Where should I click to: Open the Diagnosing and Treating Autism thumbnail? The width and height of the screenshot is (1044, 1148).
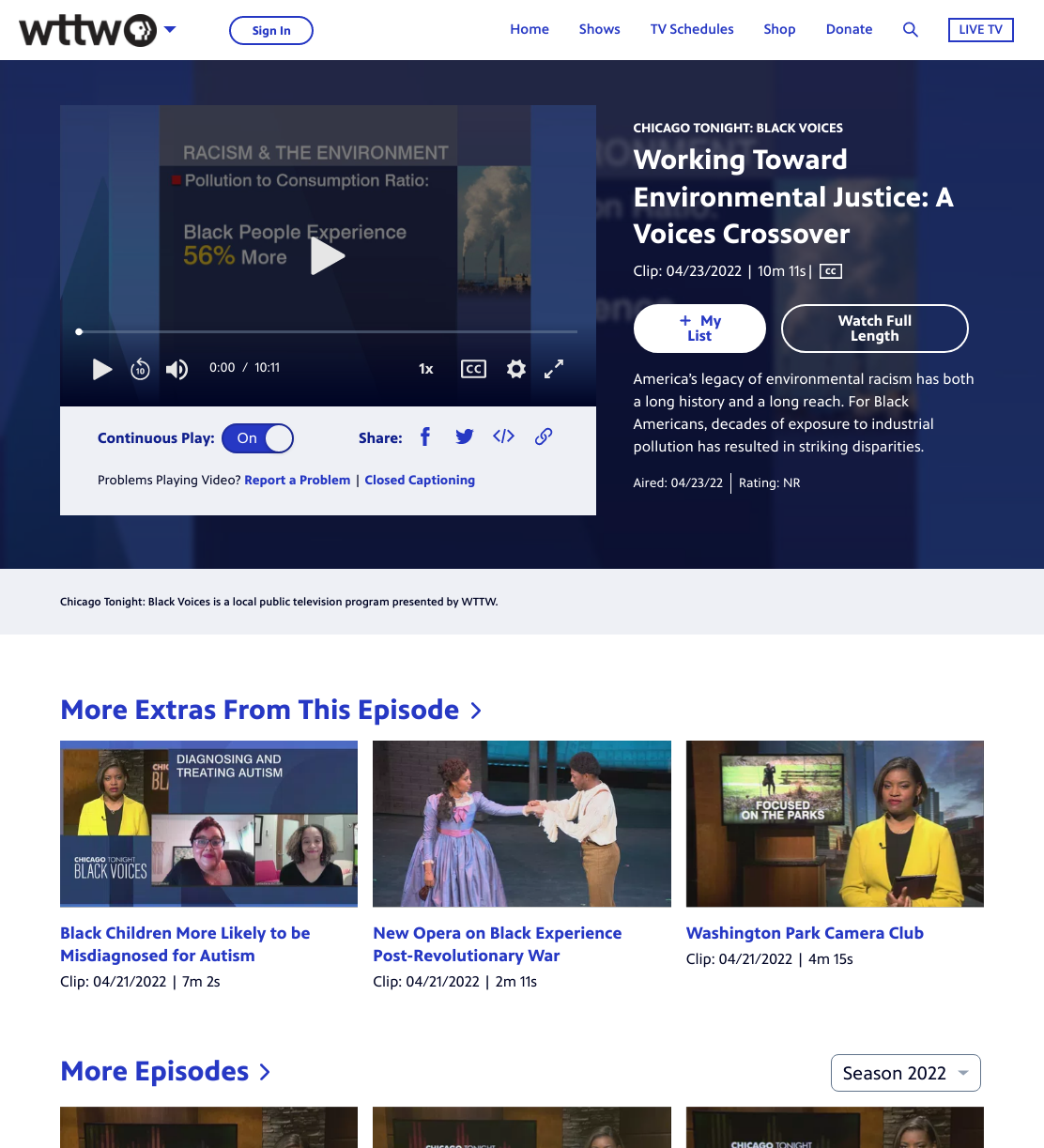click(x=208, y=823)
